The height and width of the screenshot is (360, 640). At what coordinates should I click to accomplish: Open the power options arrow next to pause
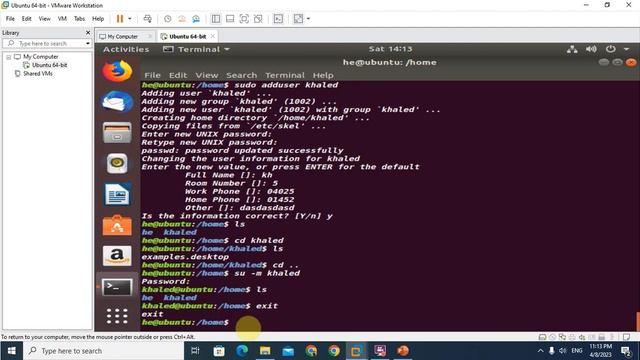pyautogui.click(x=130, y=19)
